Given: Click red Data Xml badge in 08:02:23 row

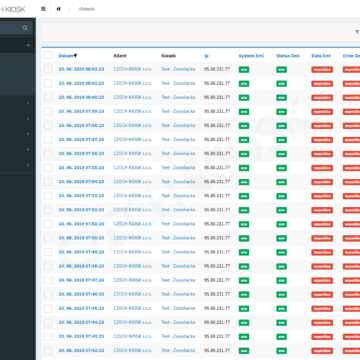Looking at the screenshot, I should click(322, 69).
